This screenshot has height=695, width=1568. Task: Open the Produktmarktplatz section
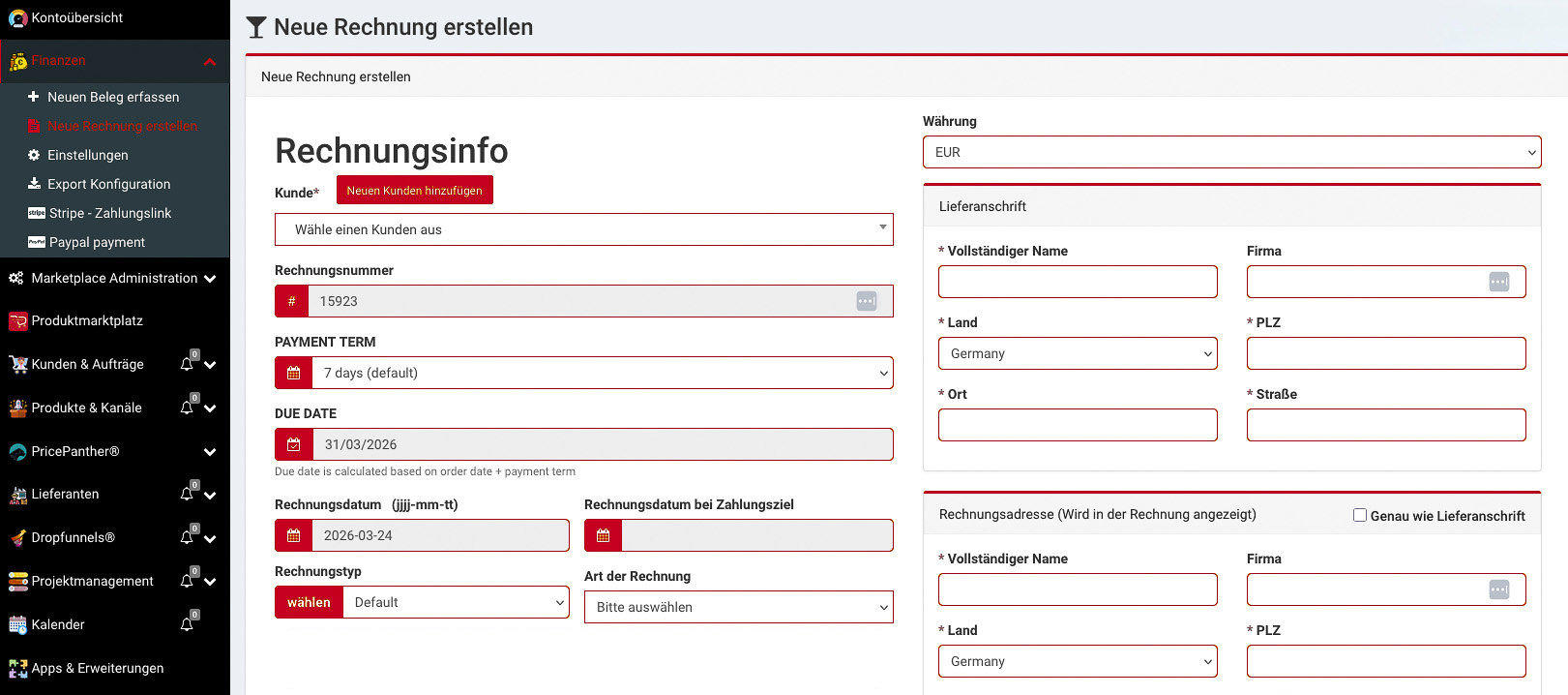coord(87,320)
